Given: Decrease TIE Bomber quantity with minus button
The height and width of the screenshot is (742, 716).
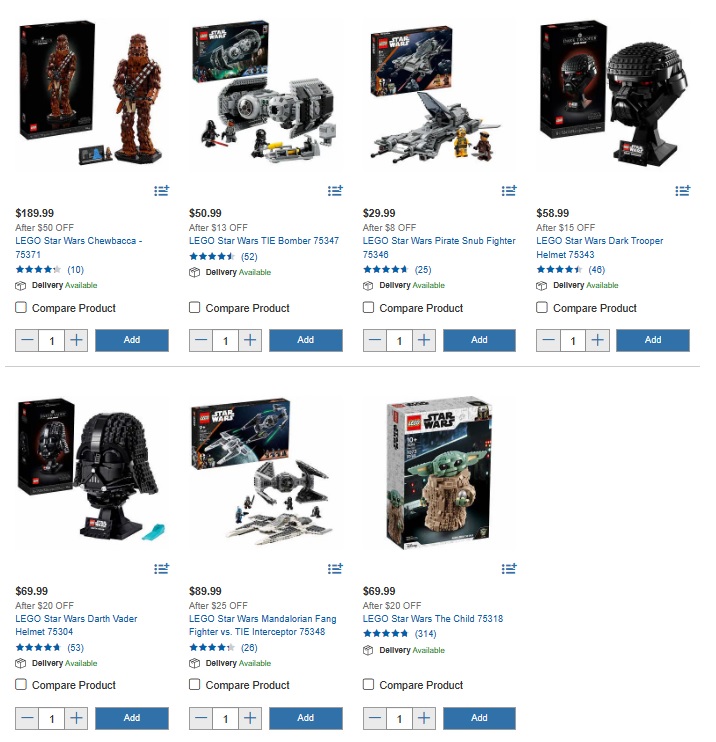Looking at the screenshot, I should tap(201, 340).
